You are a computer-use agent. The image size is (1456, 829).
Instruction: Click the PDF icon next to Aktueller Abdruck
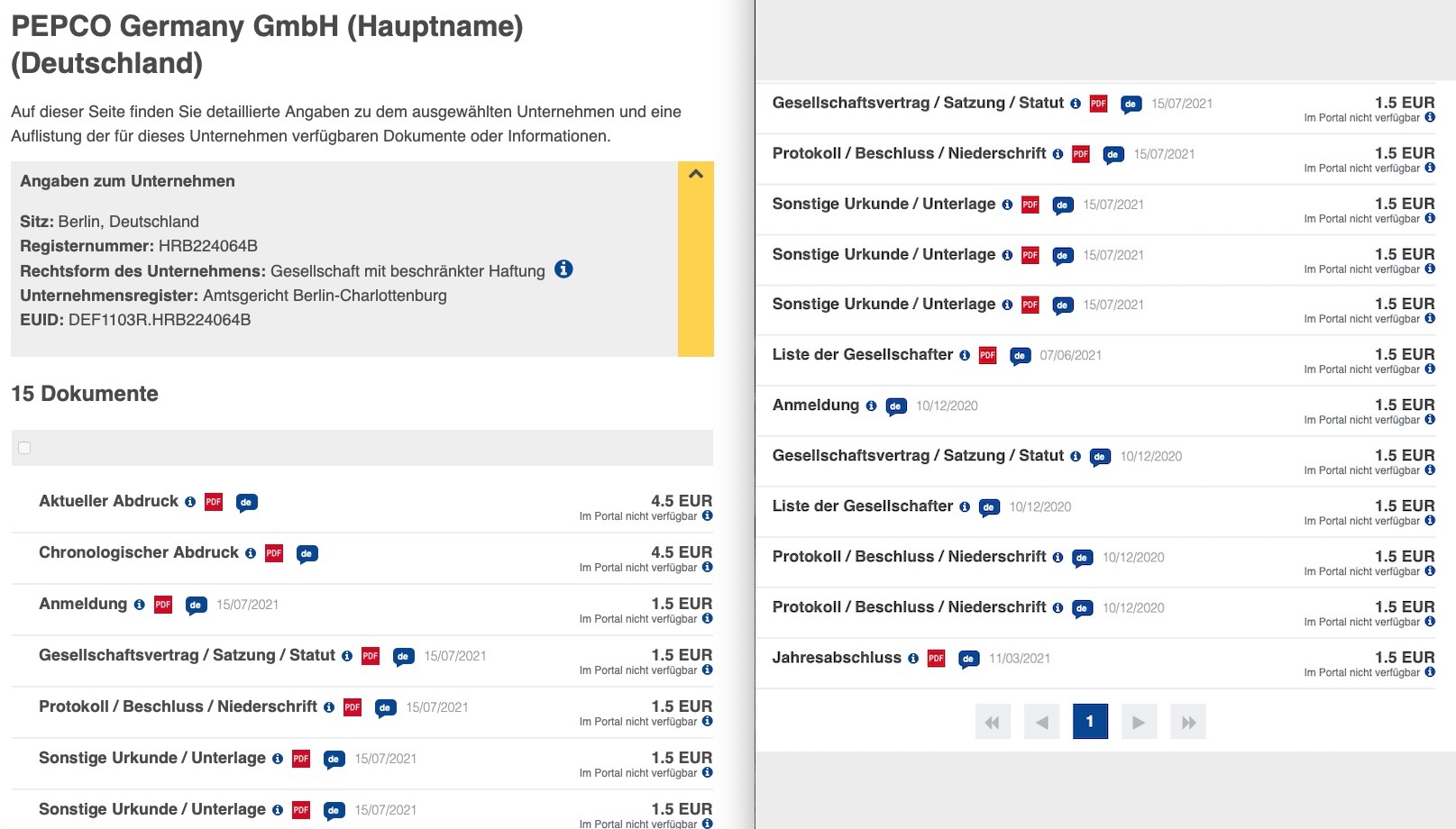[214, 502]
